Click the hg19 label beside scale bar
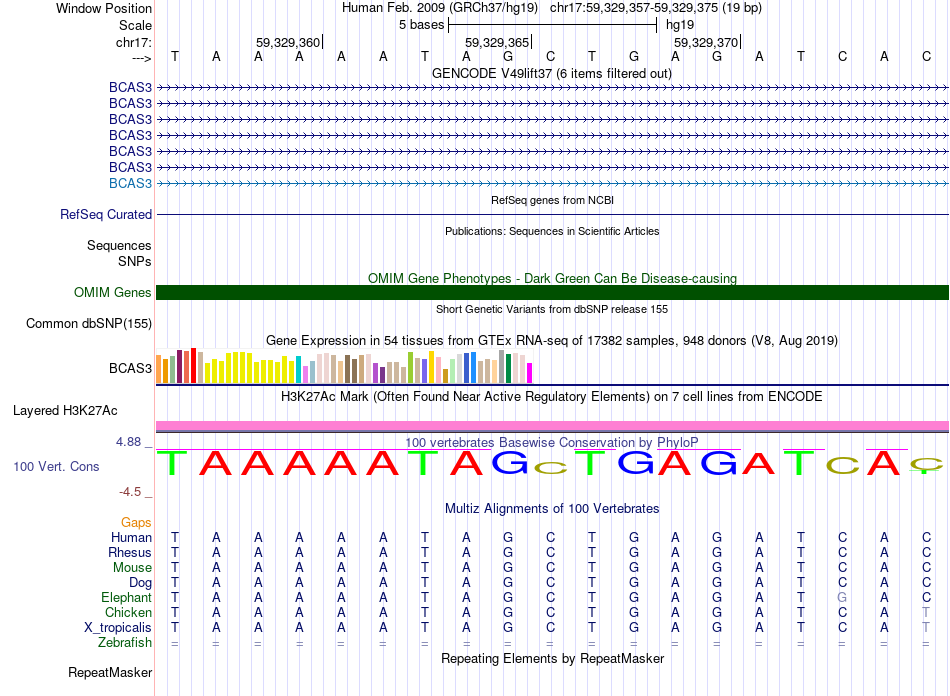 680,25
